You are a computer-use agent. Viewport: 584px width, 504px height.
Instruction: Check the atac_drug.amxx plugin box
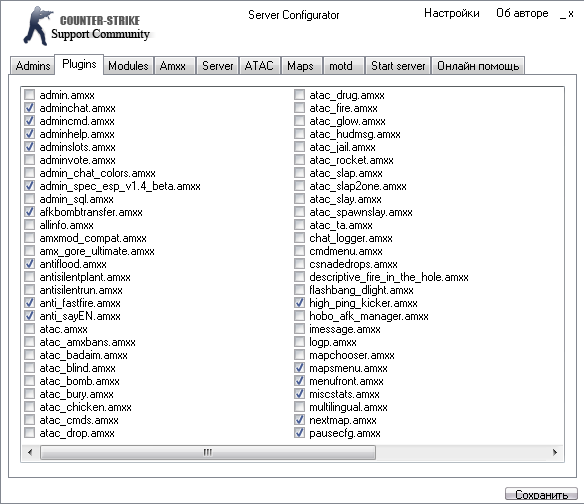(299, 95)
